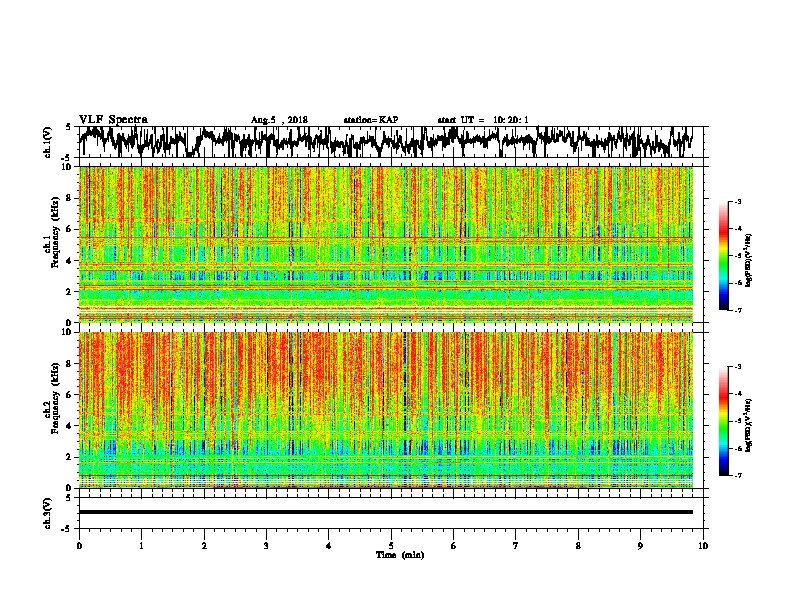Click the "start UT = 10:20: 1" text

tap(483, 120)
